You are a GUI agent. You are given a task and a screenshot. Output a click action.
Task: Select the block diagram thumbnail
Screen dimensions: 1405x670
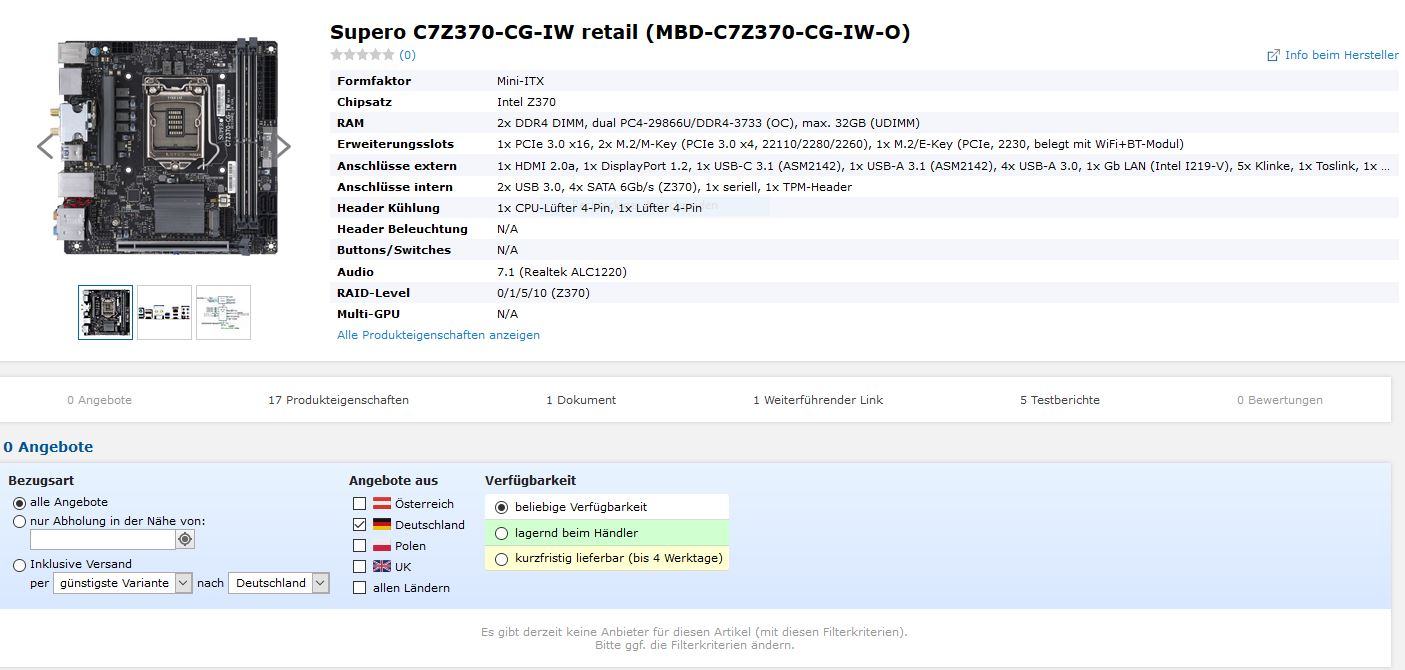click(223, 312)
